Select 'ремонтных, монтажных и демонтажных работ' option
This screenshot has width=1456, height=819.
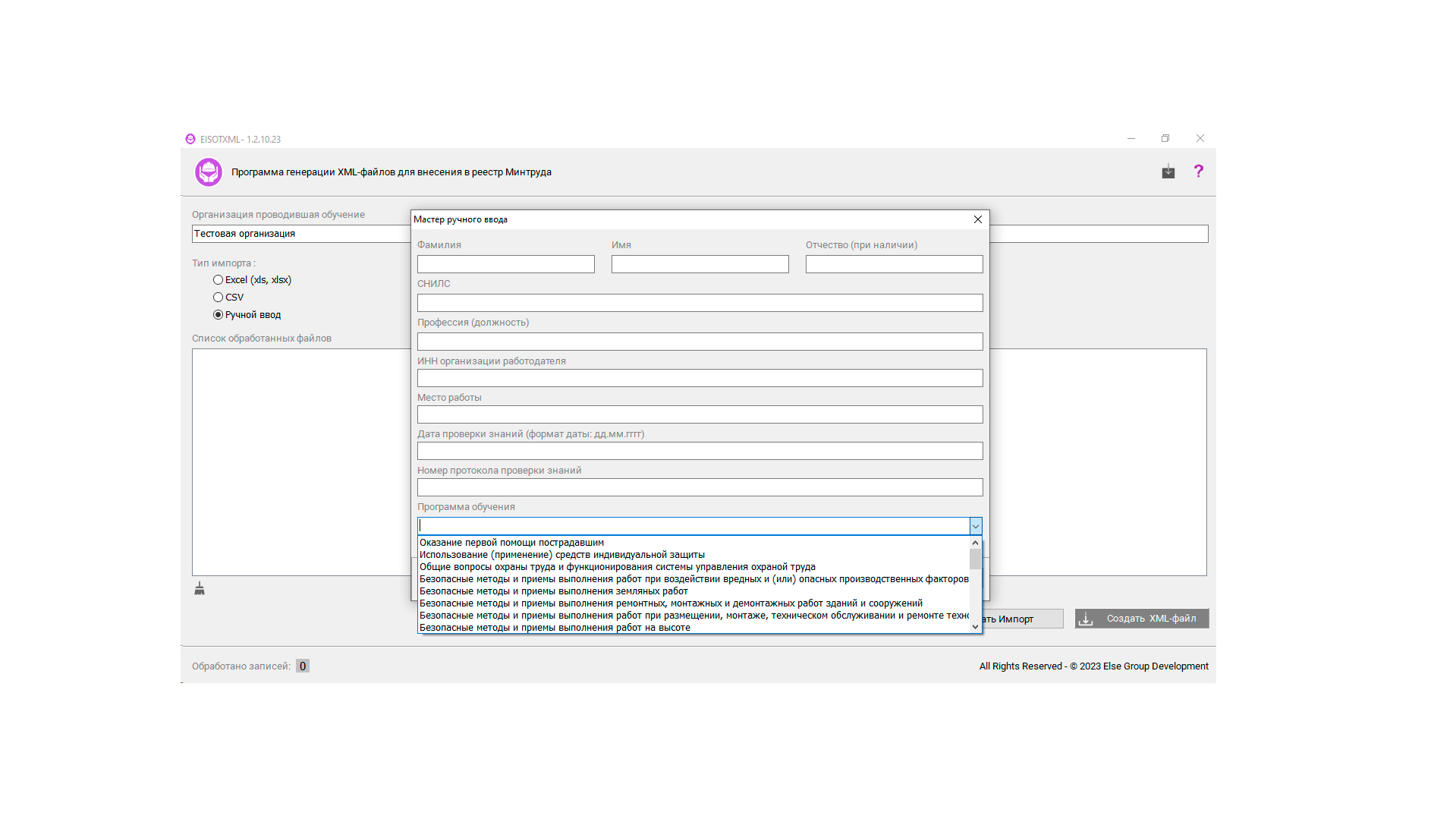693,603
